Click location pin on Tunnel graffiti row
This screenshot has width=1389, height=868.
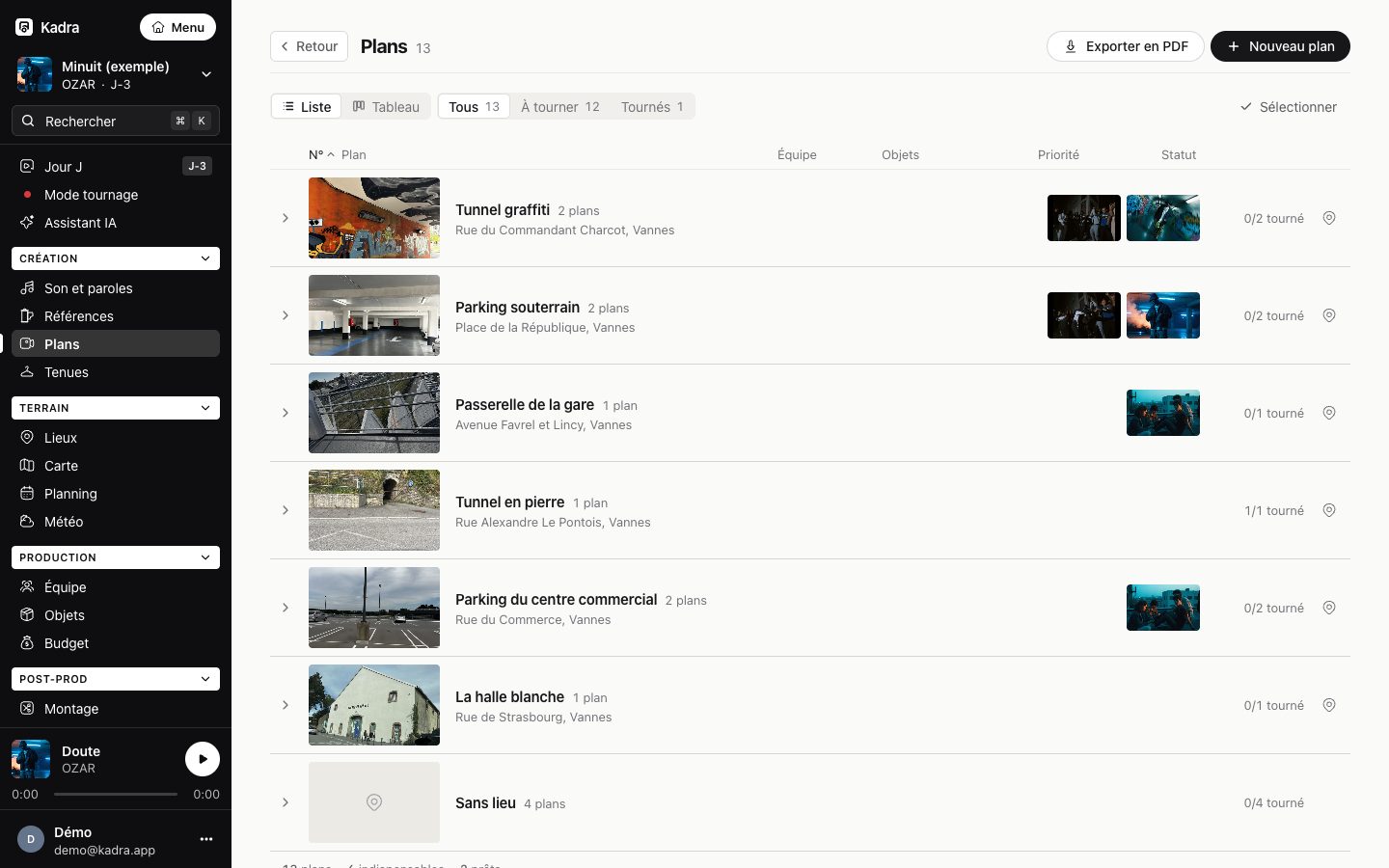(1329, 218)
